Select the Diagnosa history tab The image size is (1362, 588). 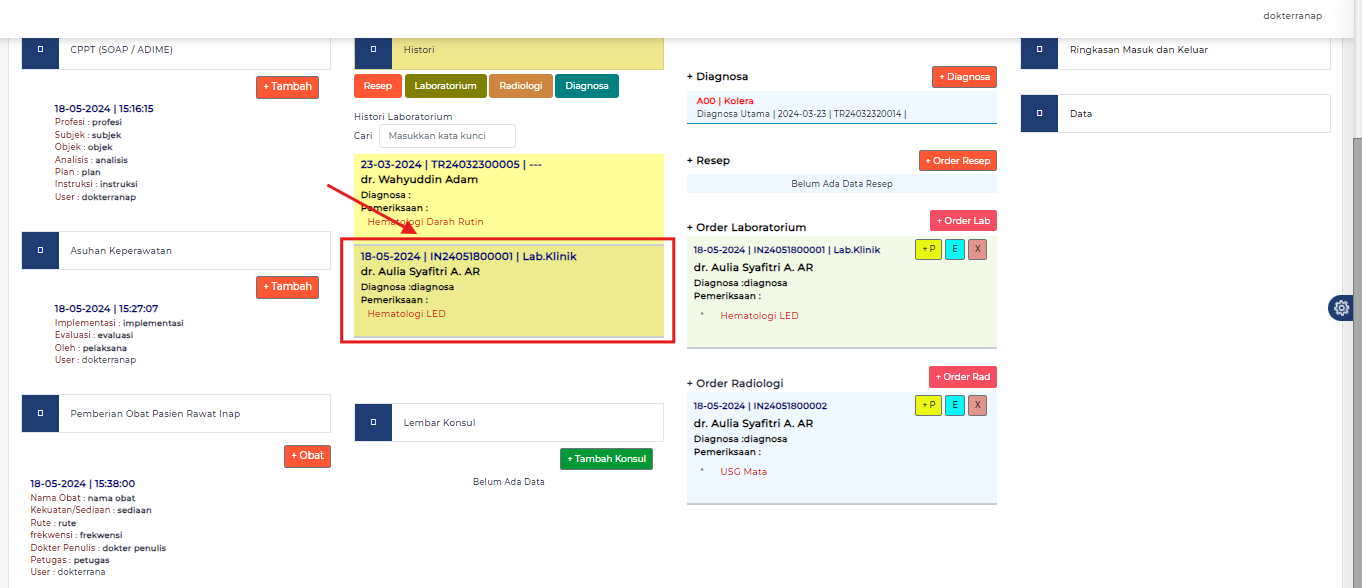click(586, 86)
